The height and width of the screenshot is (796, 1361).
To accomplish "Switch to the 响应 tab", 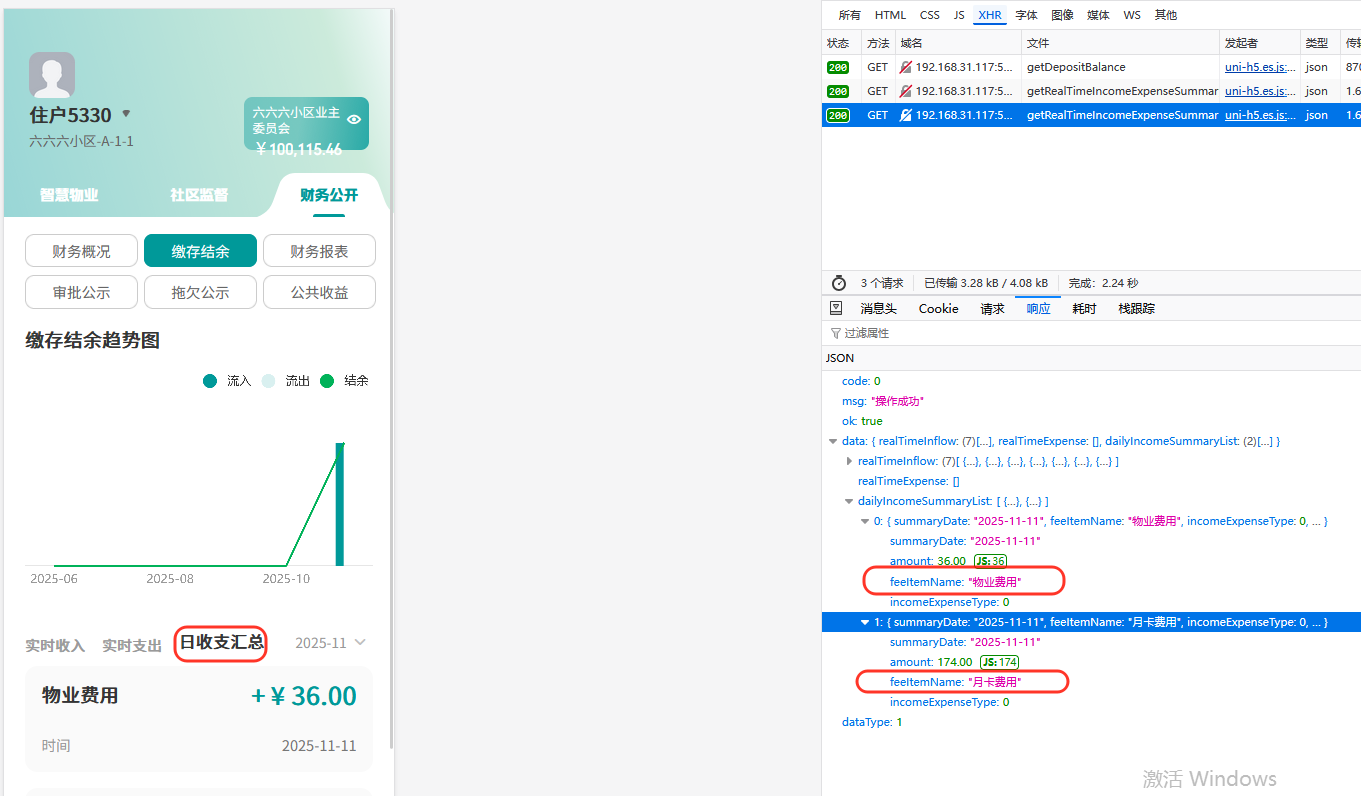I will [1038, 308].
